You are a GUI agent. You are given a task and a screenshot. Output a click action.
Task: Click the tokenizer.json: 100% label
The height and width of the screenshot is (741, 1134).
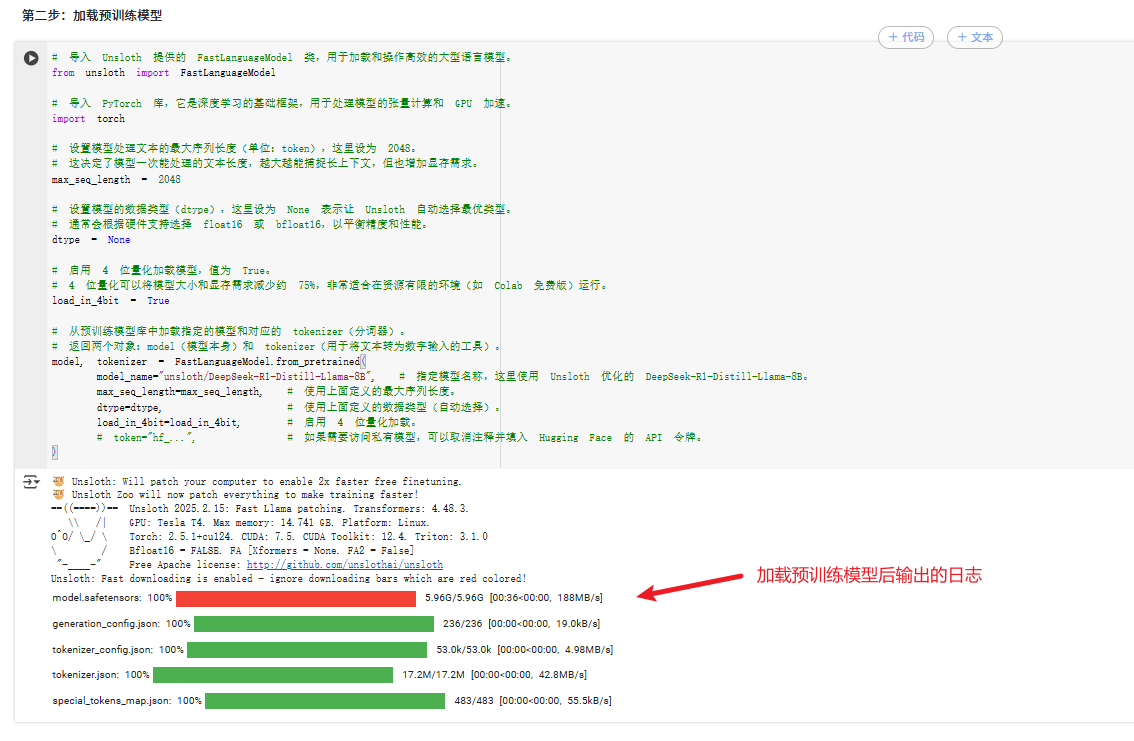click(101, 674)
